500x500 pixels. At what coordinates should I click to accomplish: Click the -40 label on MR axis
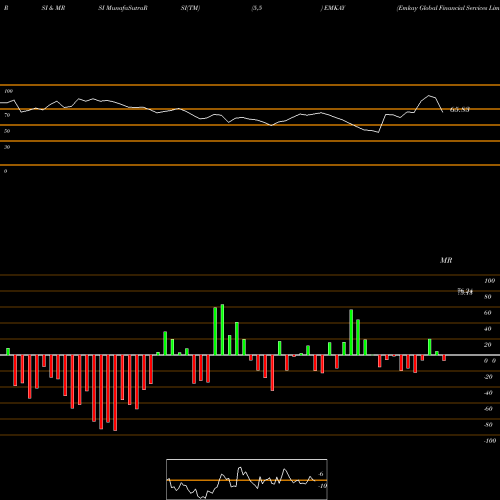(x=488, y=393)
